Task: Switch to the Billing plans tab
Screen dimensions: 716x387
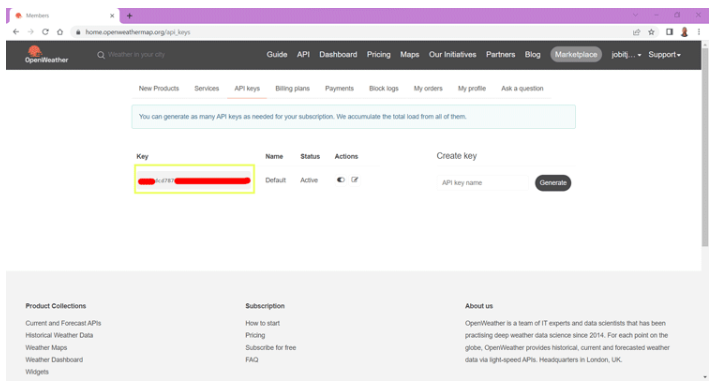Action: tap(292, 89)
